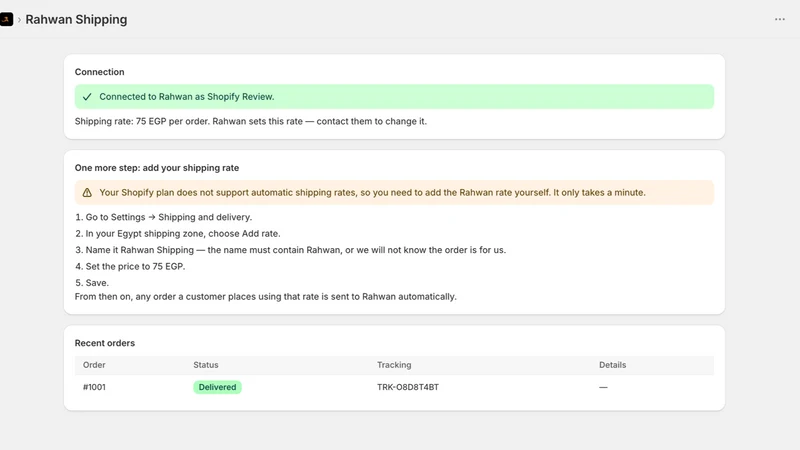Image resolution: width=800 pixels, height=450 pixels.
Task: Click the Connected to Rahwan banner
Action: (x=394, y=96)
